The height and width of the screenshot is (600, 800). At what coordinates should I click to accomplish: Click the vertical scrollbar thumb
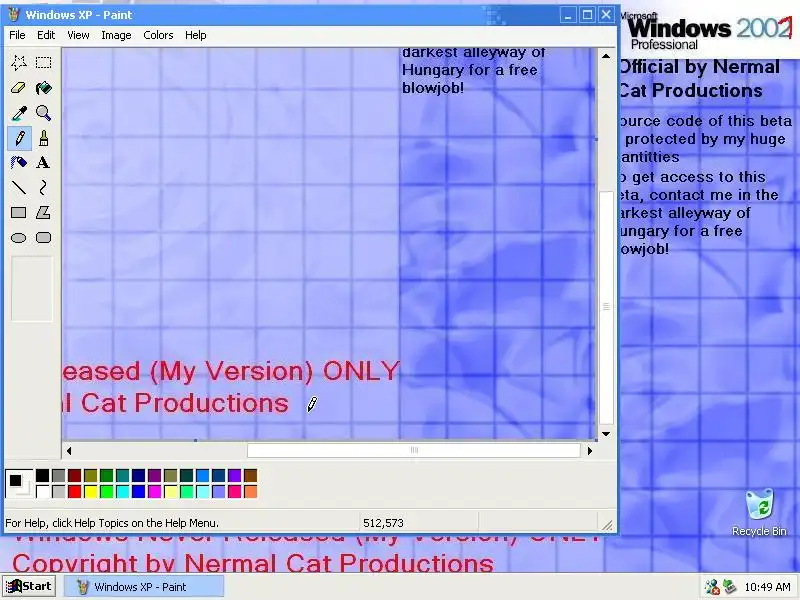tap(606, 308)
